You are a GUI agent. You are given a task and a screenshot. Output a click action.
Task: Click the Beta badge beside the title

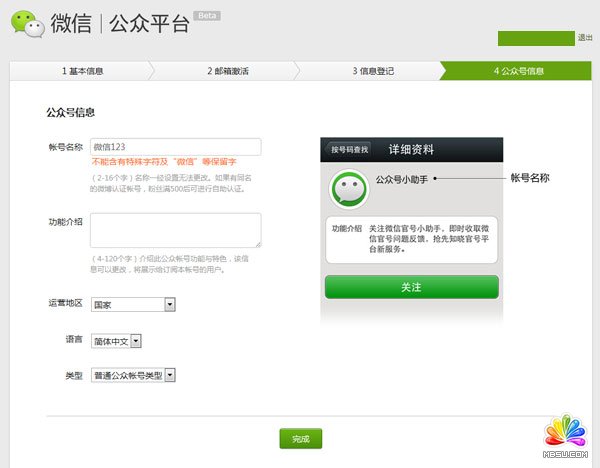208,16
